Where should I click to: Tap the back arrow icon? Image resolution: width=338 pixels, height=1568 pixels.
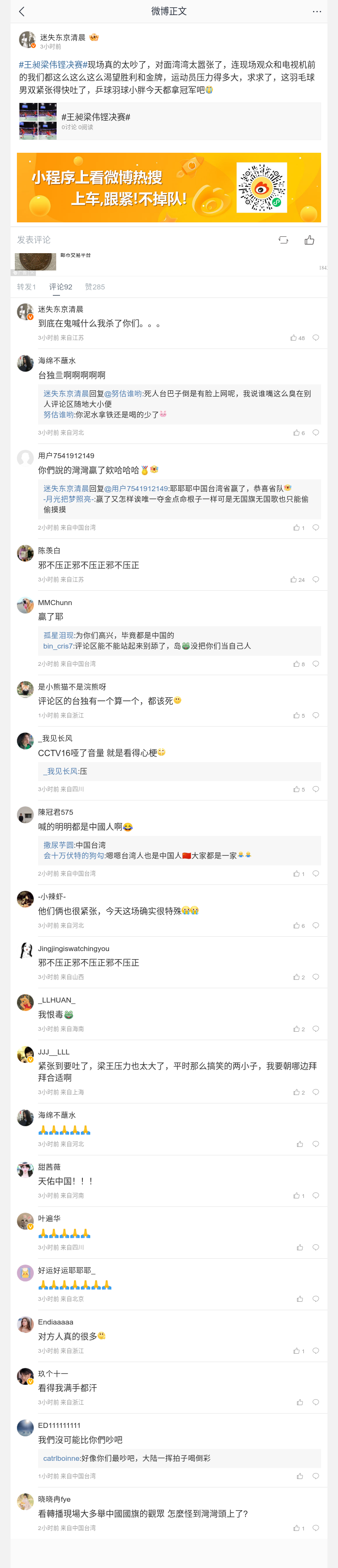(x=22, y=11)
